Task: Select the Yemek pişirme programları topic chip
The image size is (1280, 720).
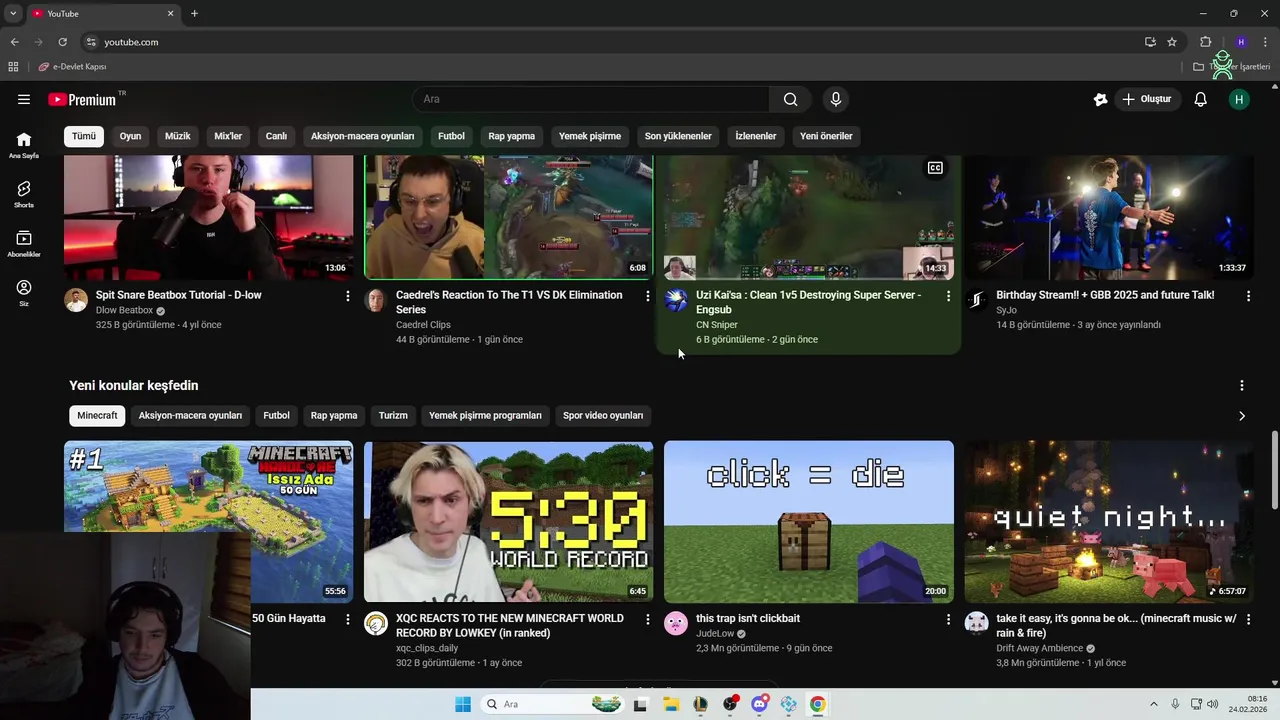Action: tap(485, 416)
